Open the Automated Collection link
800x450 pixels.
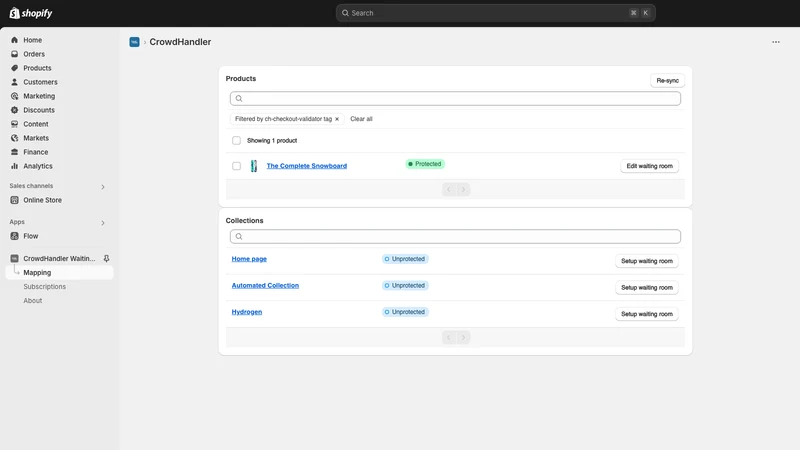click(x=265, y=285)
